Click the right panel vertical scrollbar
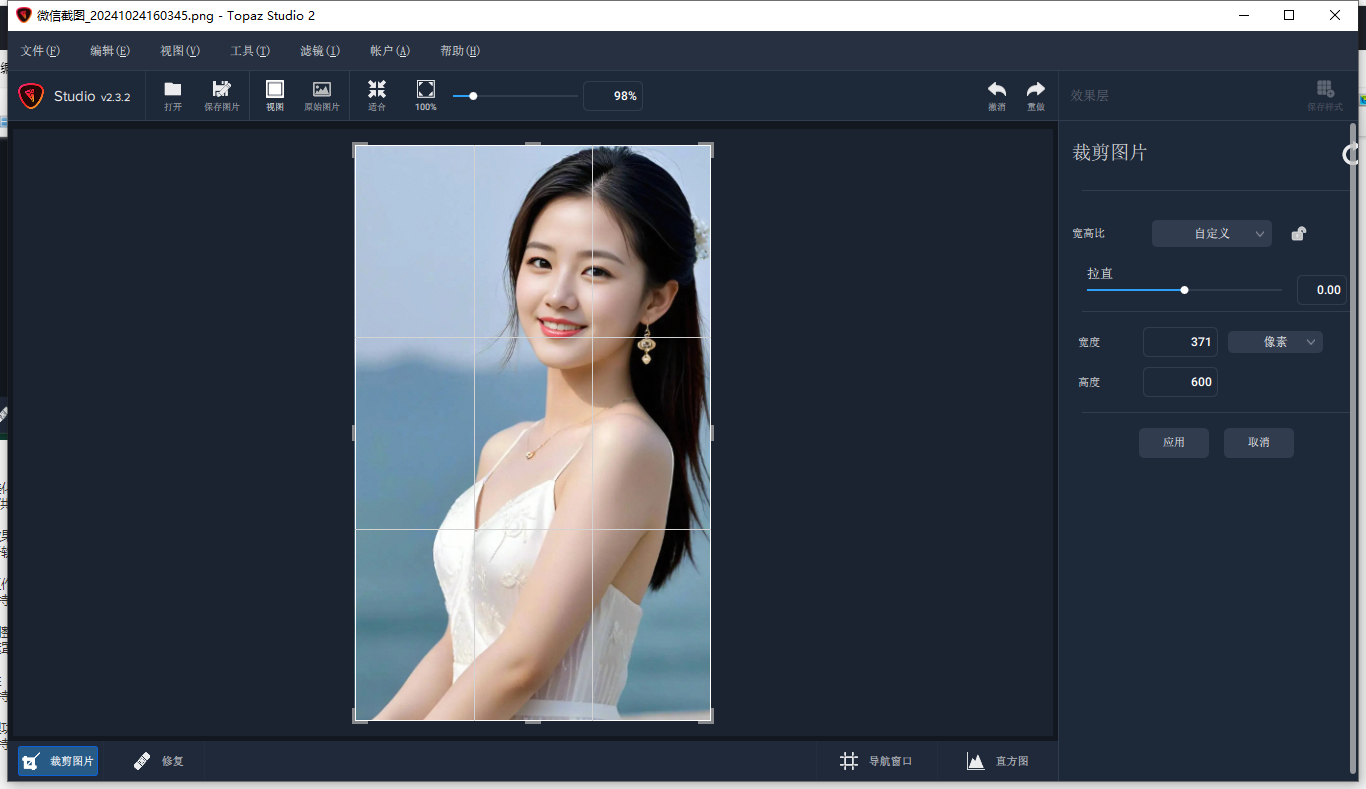The height and width of the screenshot is (789, 1366). click(1354, 447)
